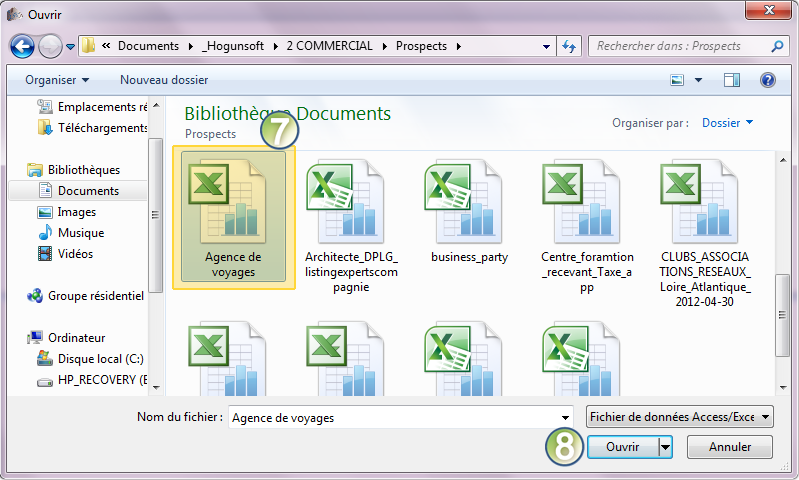Create a folder with Nouveau dossier
The width and height of the screenshot is (799, 480).
(x=164, y=80)
